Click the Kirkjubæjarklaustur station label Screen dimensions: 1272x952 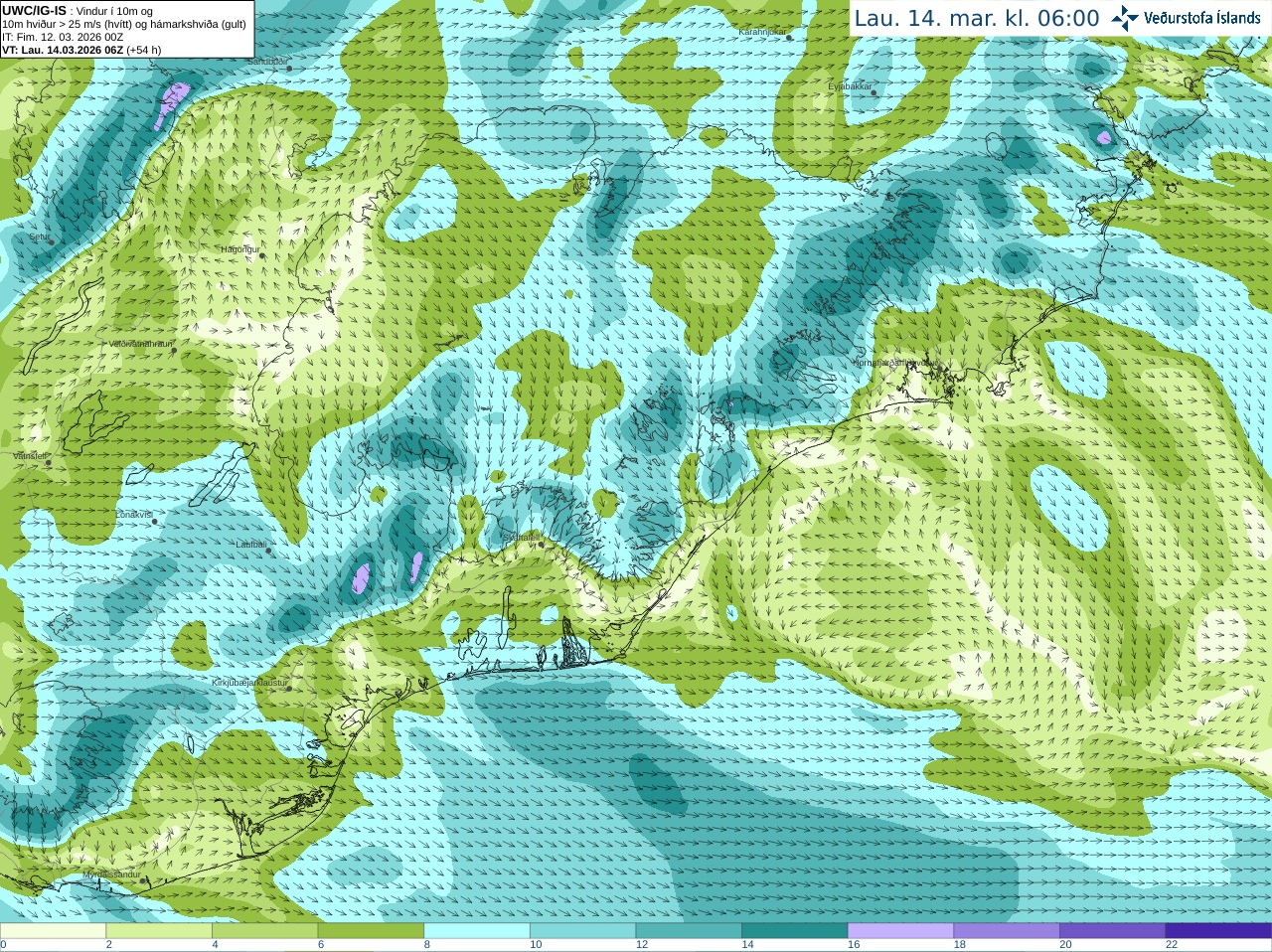[x=249, y=684]
